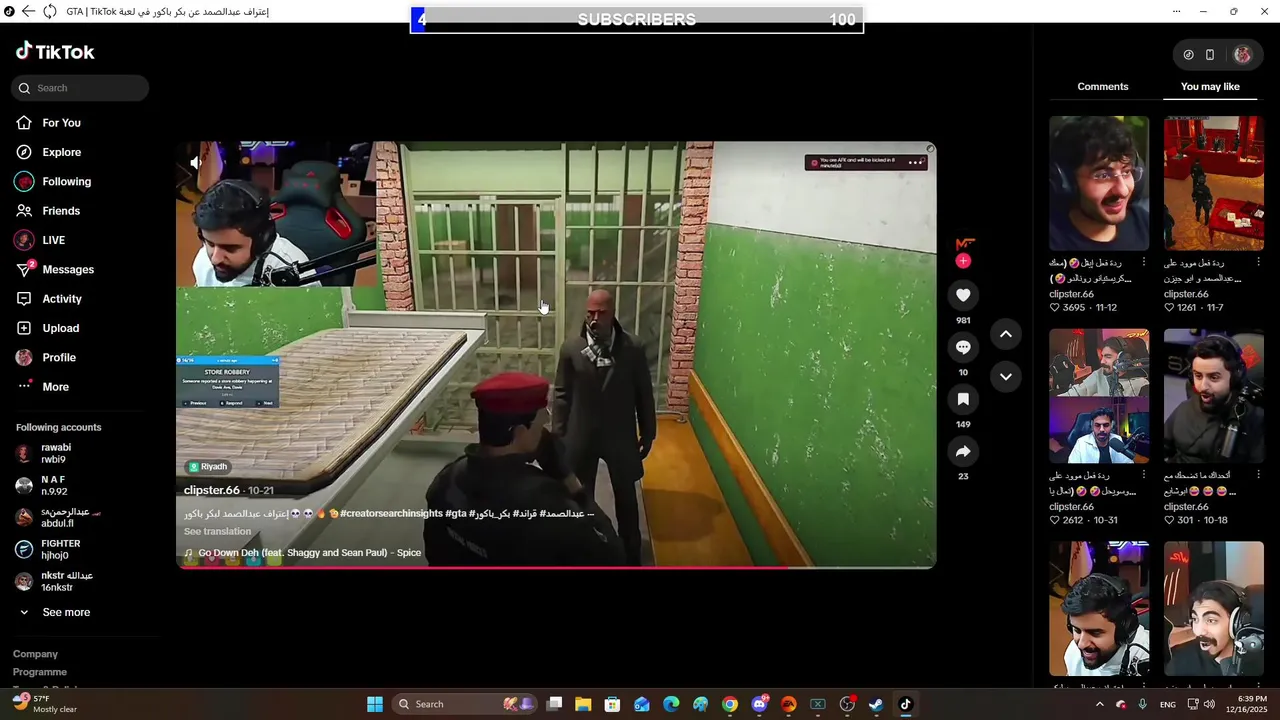Open comments via speech bubble icon
This screenshot has height=720, width=1280.
tap(963, 347)
